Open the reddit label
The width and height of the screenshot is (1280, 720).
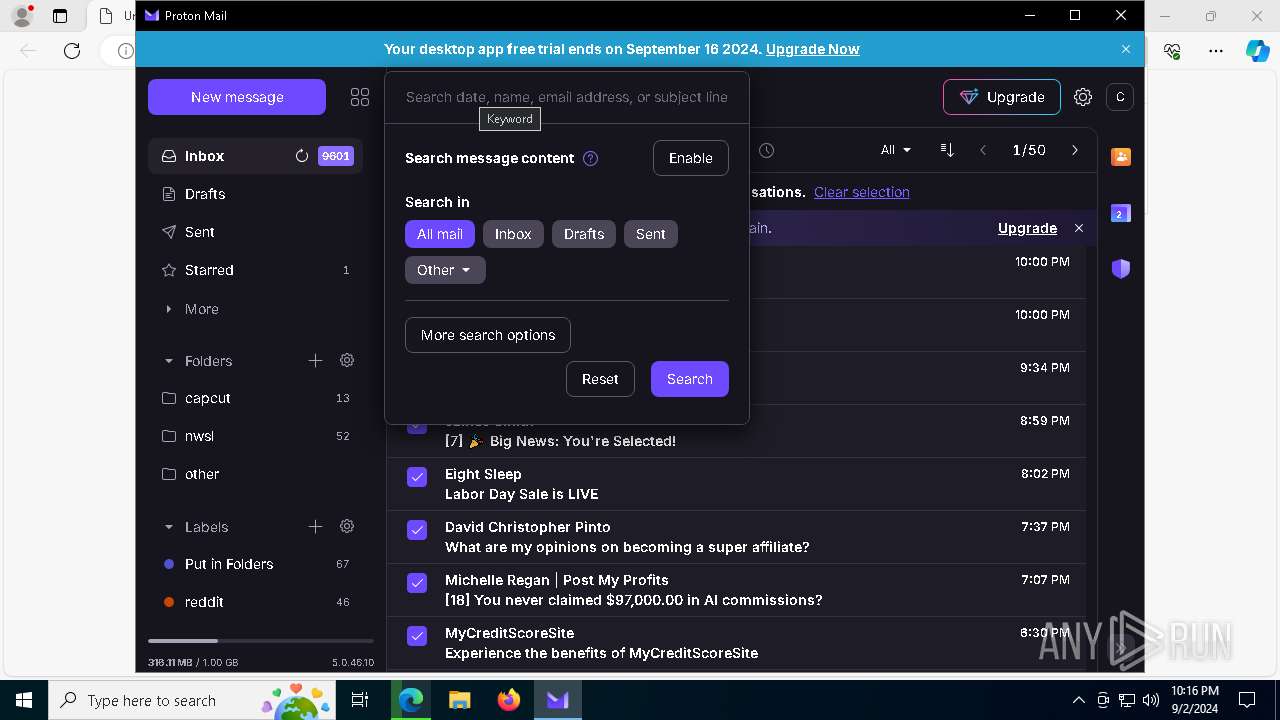255,602
